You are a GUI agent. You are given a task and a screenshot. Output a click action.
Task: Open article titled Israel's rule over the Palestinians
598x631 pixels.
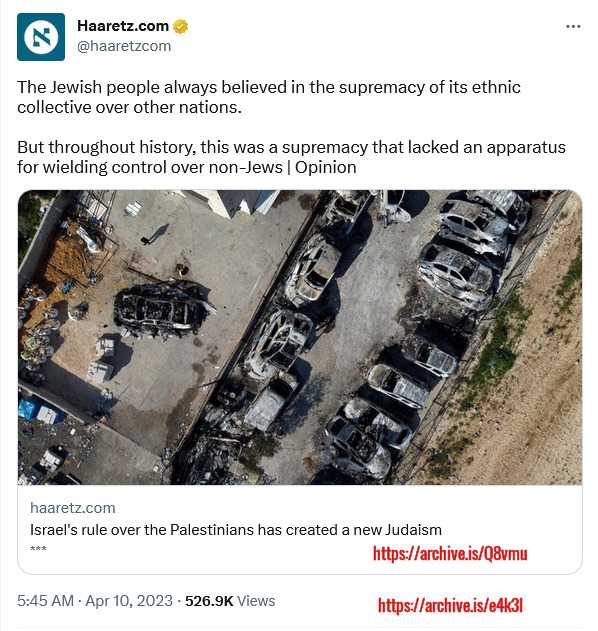[x=236, y=530]
